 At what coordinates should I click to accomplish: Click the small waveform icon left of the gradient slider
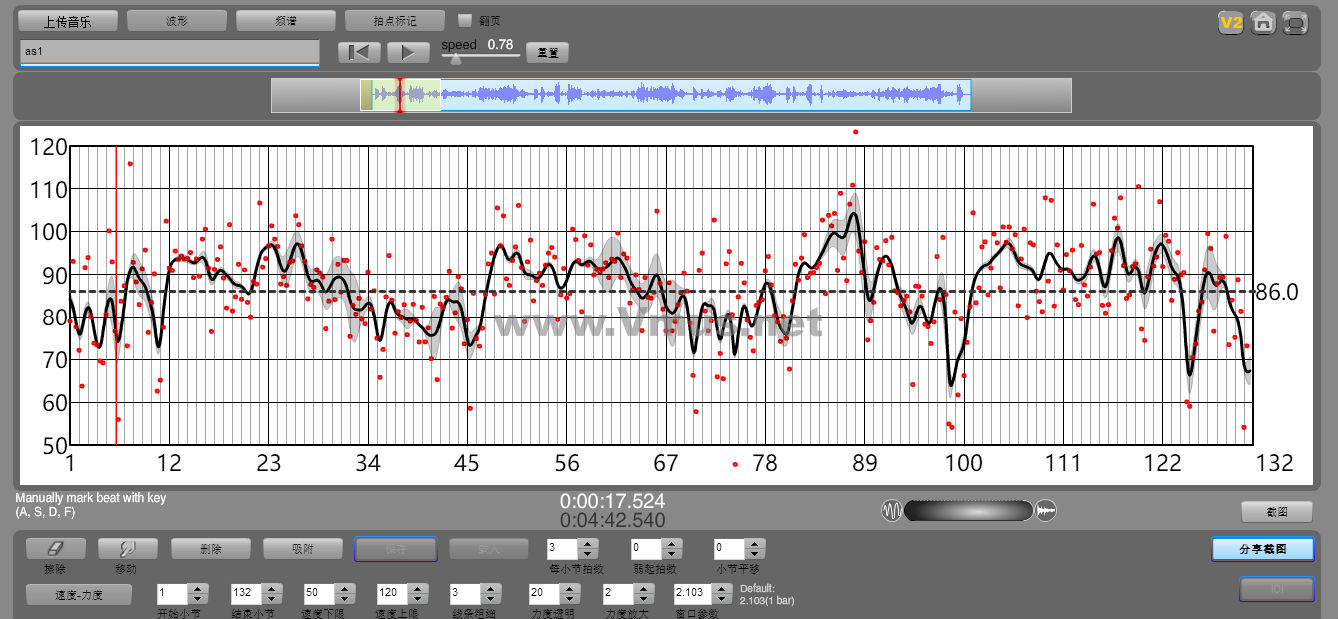click(x=891, y=511)
